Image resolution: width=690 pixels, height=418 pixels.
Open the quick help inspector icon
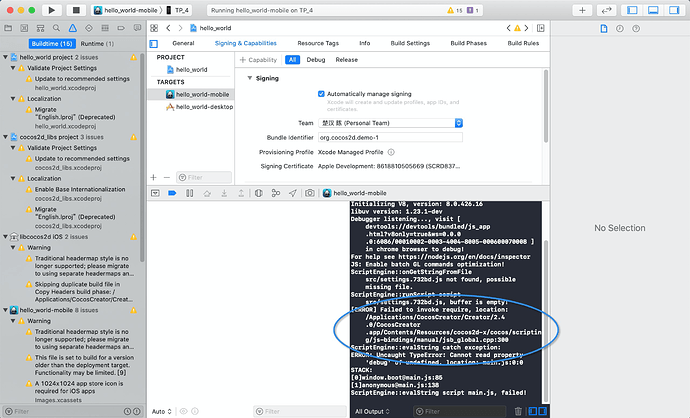point(636,29)
